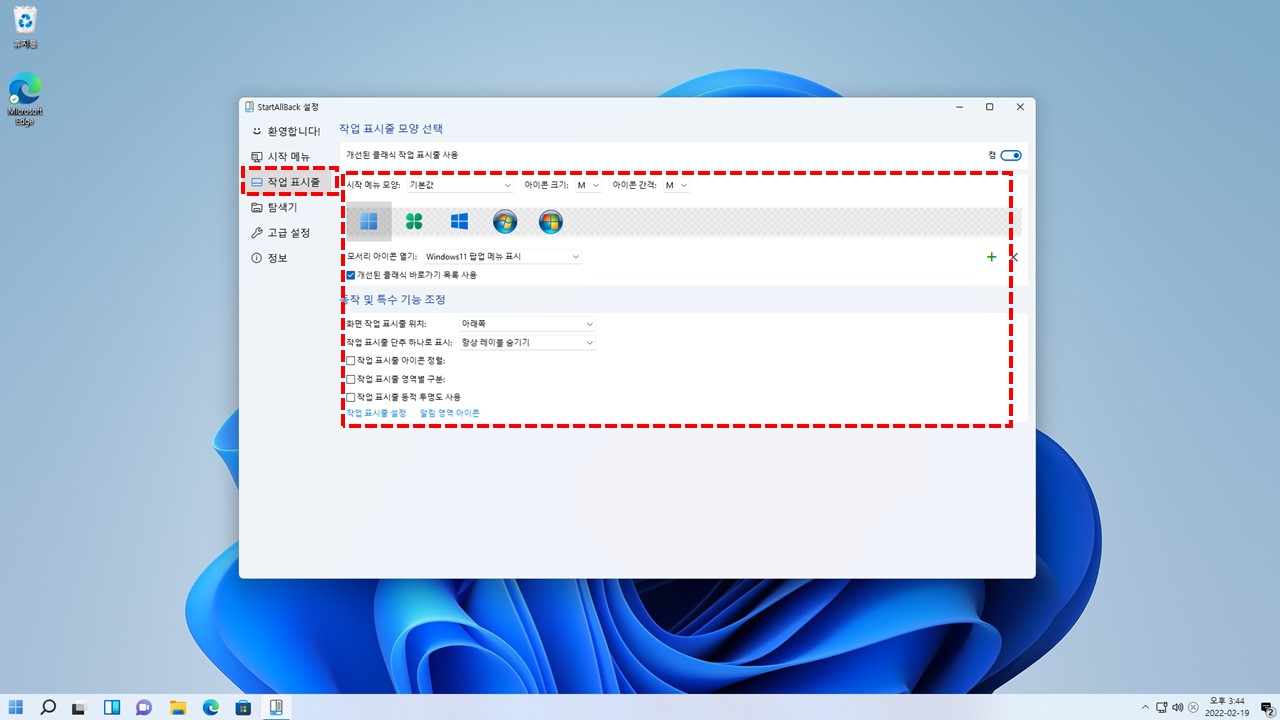
Task: Click the network tray icon
Action: tap(1162, 707)
